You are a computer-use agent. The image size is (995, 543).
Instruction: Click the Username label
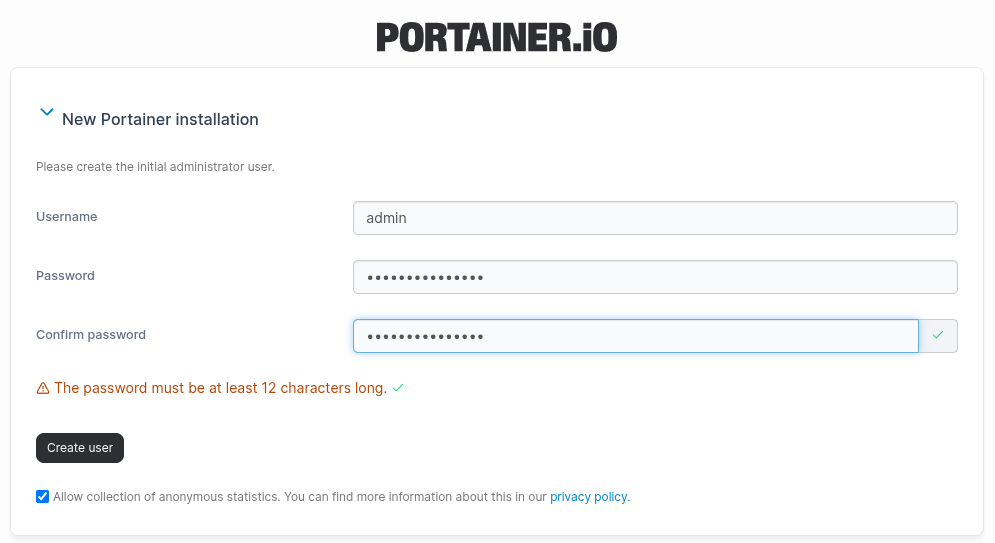[67, 217]
